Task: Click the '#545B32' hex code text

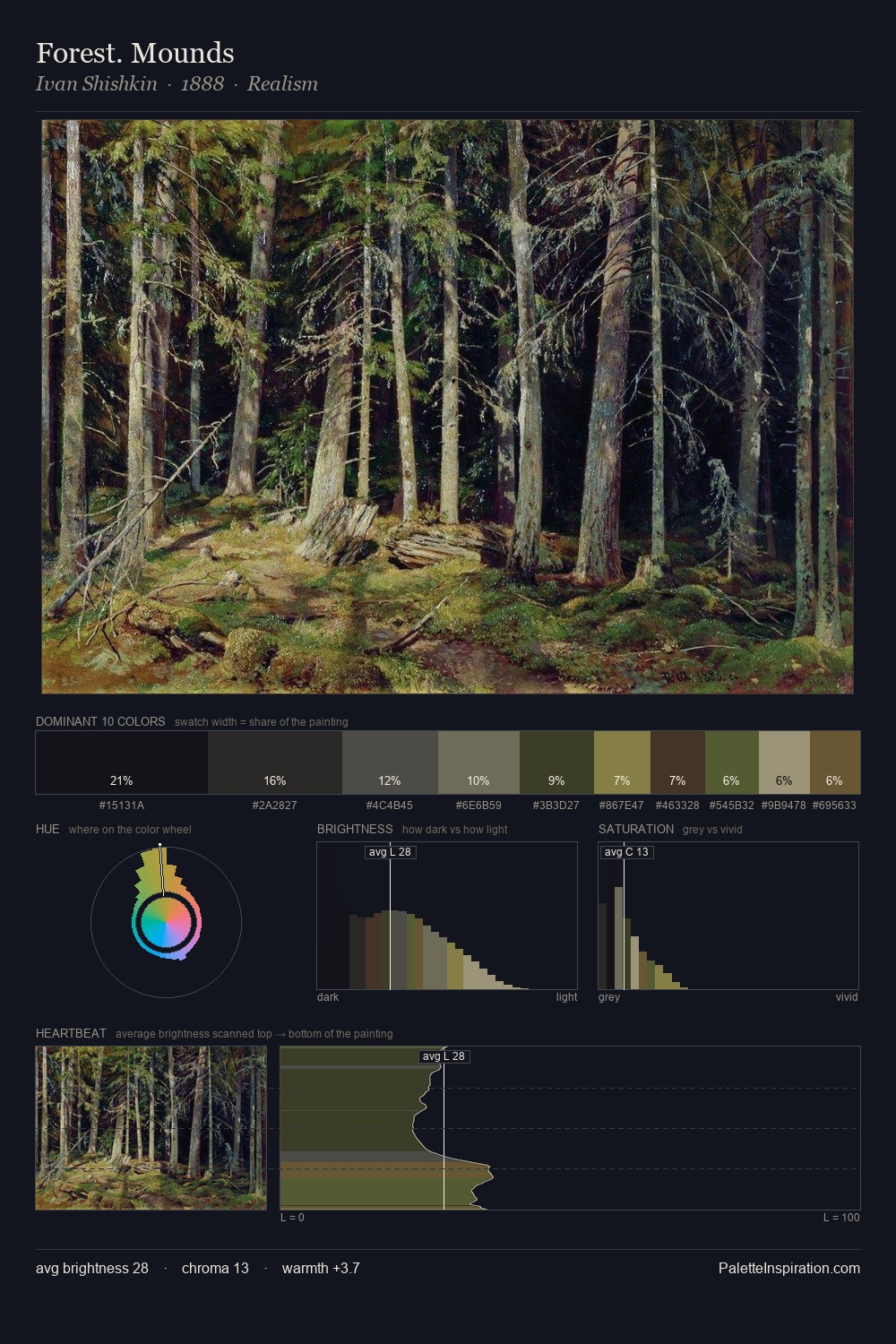Action: 731,806
